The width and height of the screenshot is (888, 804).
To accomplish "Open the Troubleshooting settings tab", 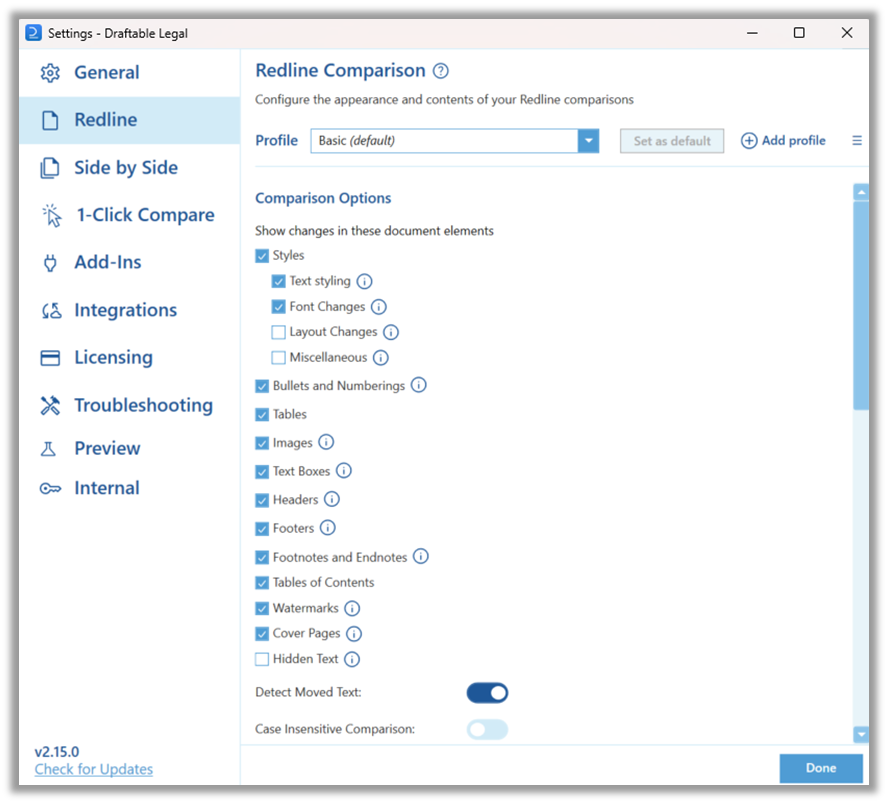I will [130, 405].
